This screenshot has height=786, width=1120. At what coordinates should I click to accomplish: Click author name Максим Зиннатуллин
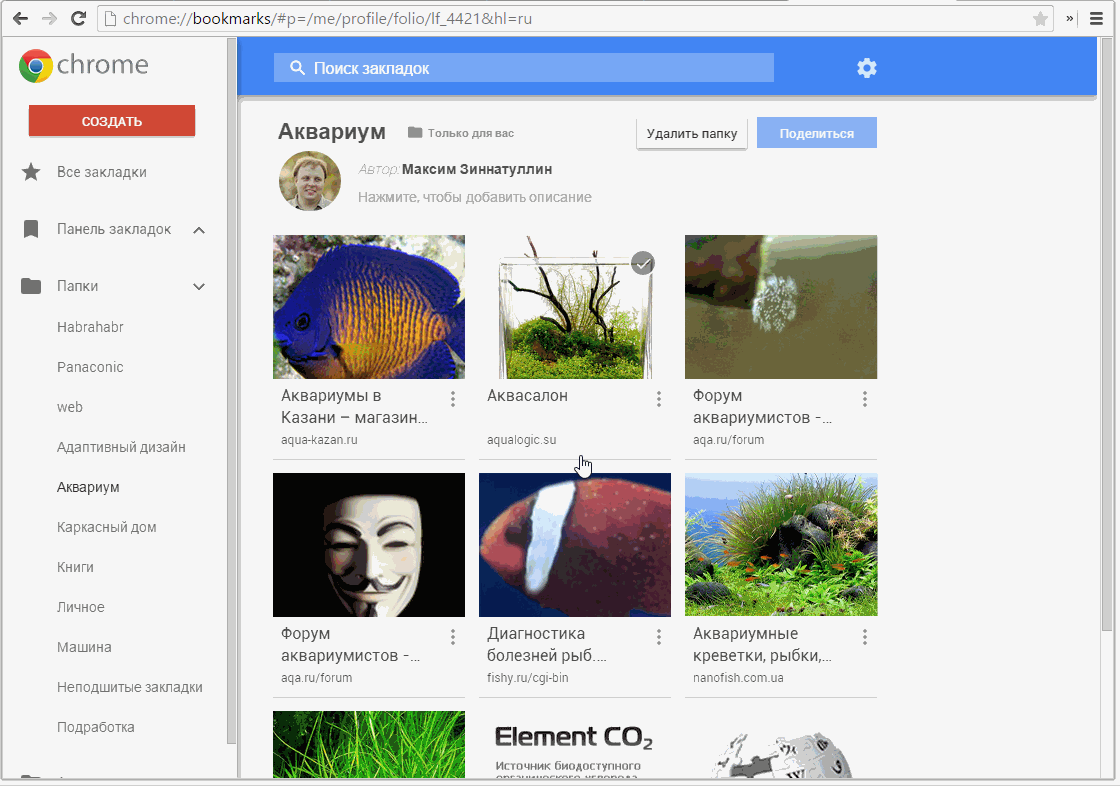click(x=476, y=169)
